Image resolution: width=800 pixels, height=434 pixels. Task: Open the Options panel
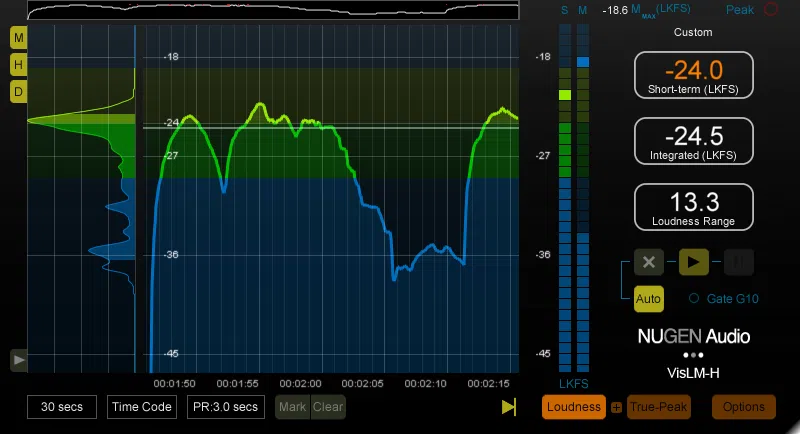(744, 407)
